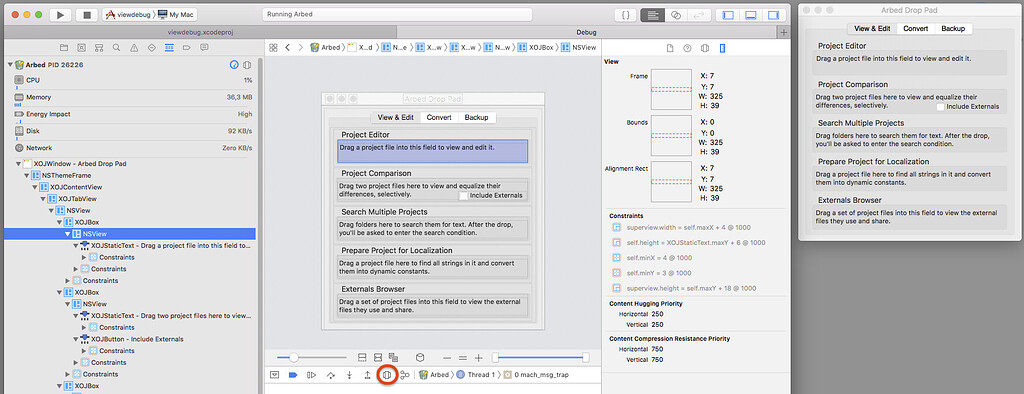Collapse the XOJWindow - Arbed Drop Pad node
1024x394 pixels.
coord(18,164)
